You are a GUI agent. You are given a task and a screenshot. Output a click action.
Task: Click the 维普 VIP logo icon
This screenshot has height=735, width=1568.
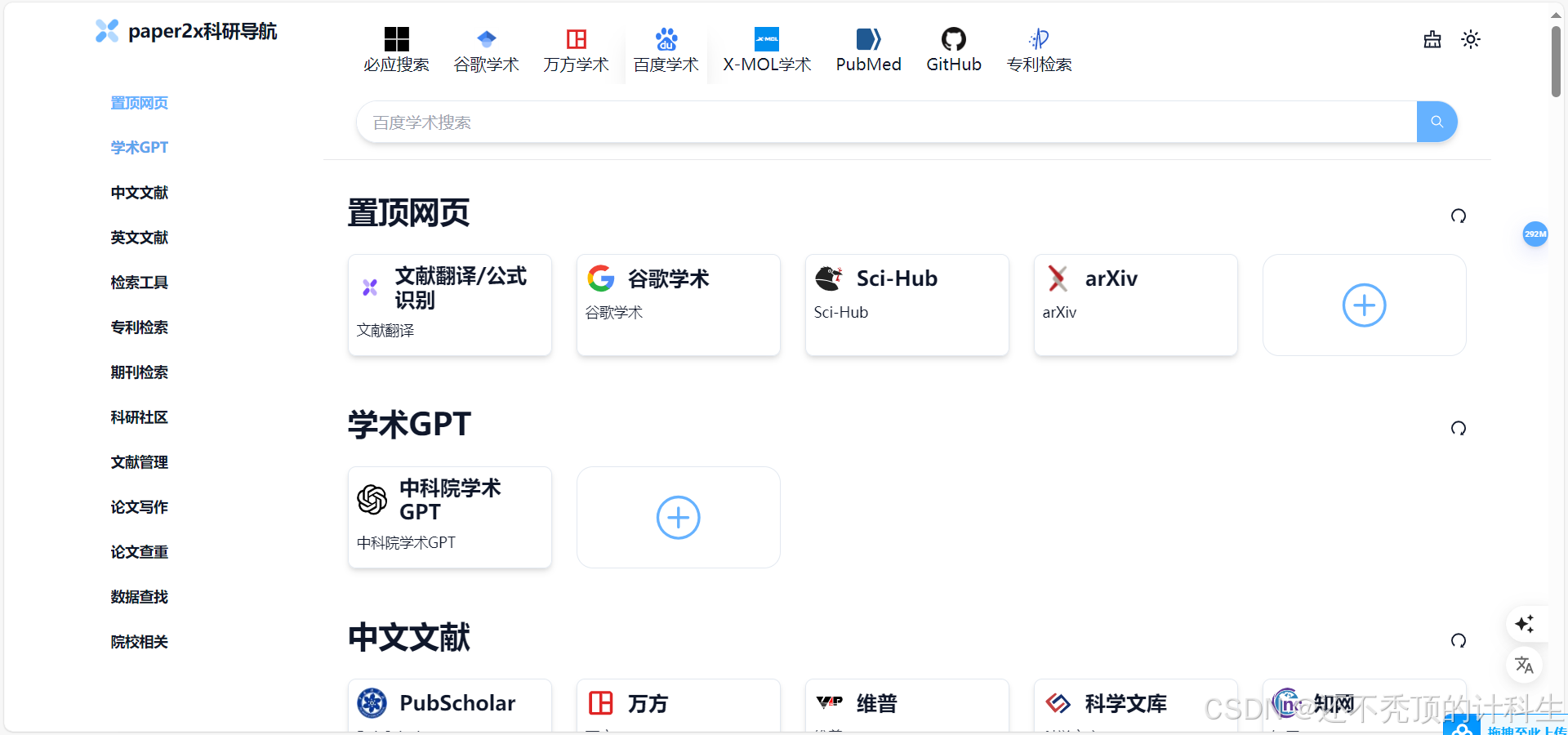pos(830,702)
